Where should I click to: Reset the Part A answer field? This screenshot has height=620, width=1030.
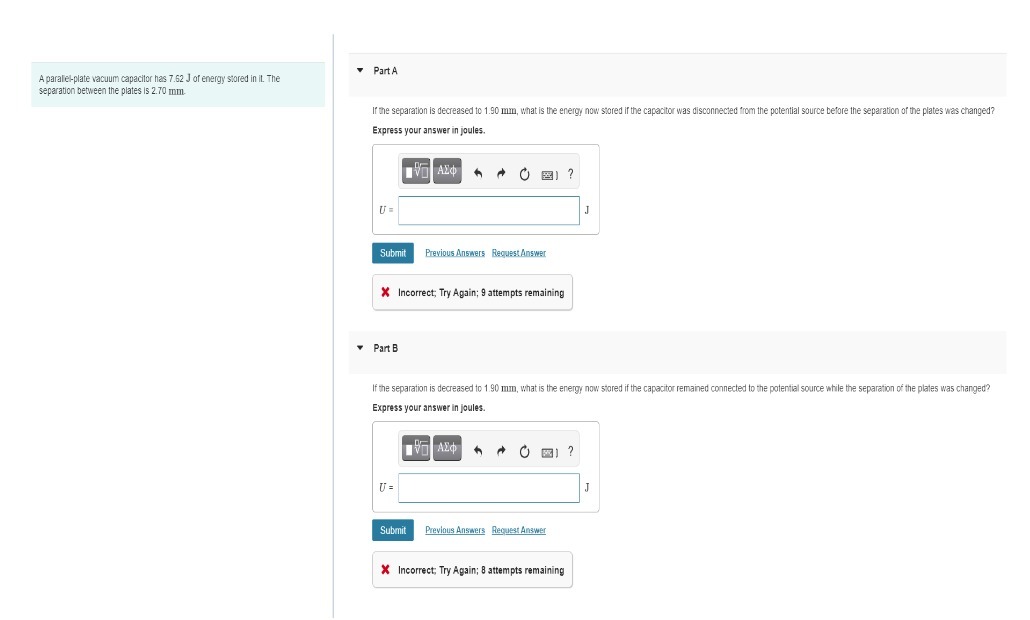[524, 174]
